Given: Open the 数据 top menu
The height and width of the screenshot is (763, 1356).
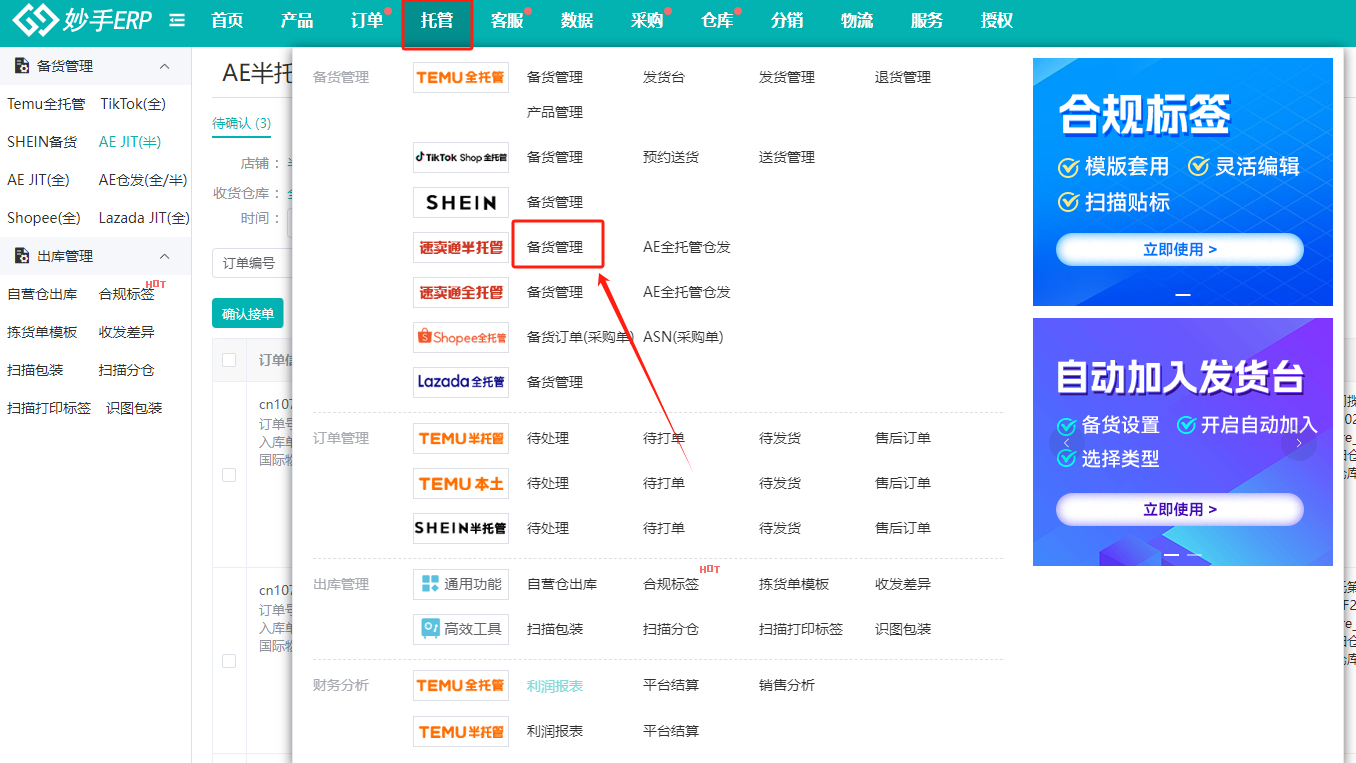Looking at the screenshot, I should [x=577, y=20].
